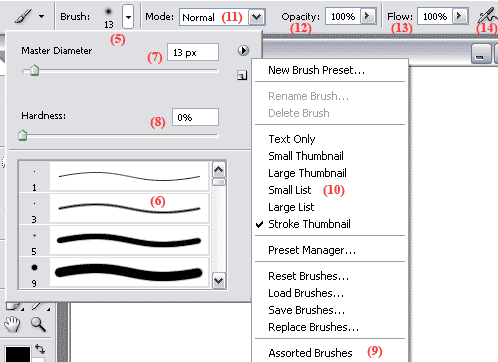Click the Master Diameter value field
The width and height of the screenshot is (498, 362).
[193, 52]
